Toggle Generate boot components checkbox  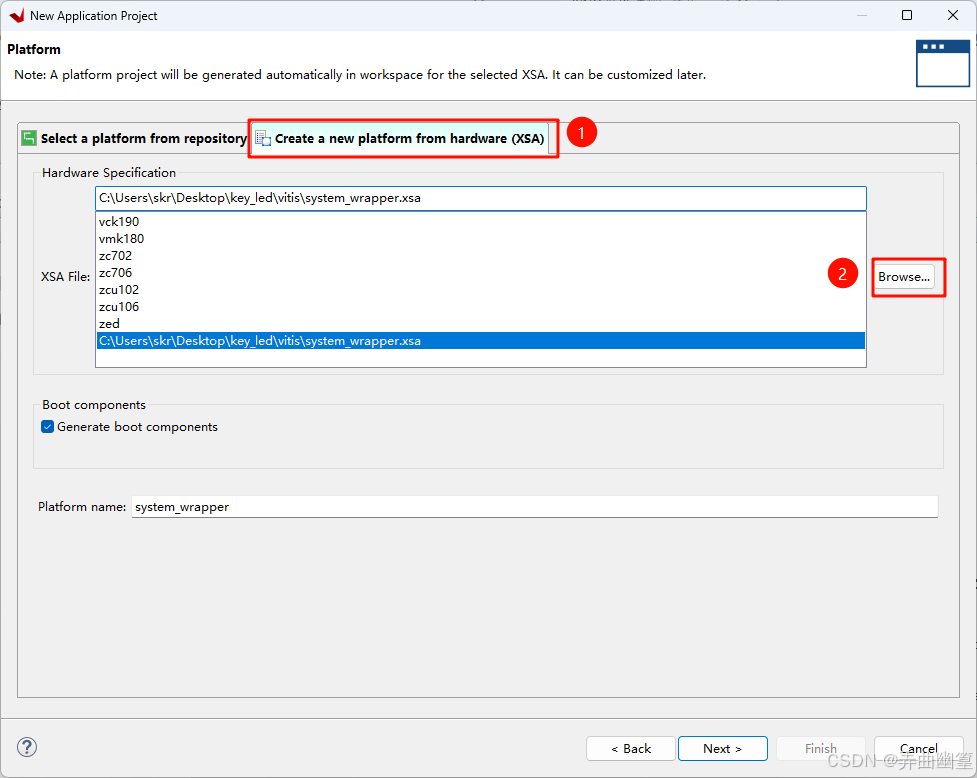(47, 427)
